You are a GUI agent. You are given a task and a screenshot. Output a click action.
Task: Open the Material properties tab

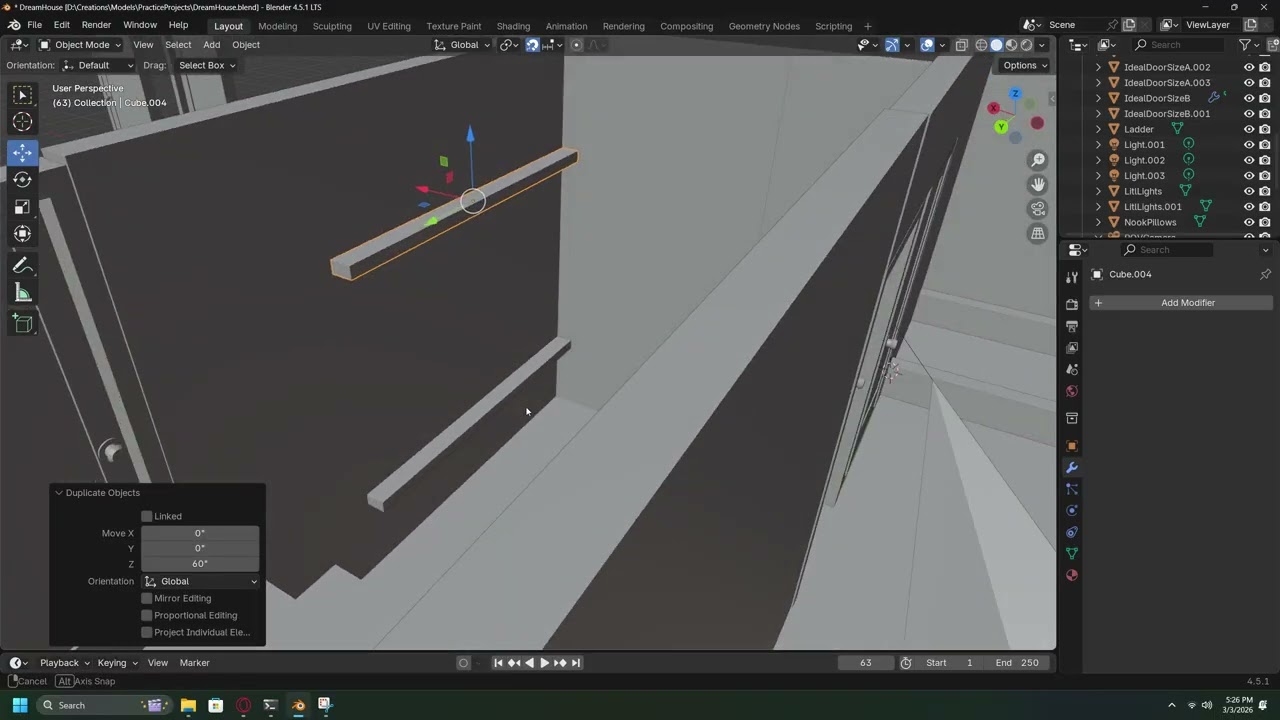pos(1072,575)
